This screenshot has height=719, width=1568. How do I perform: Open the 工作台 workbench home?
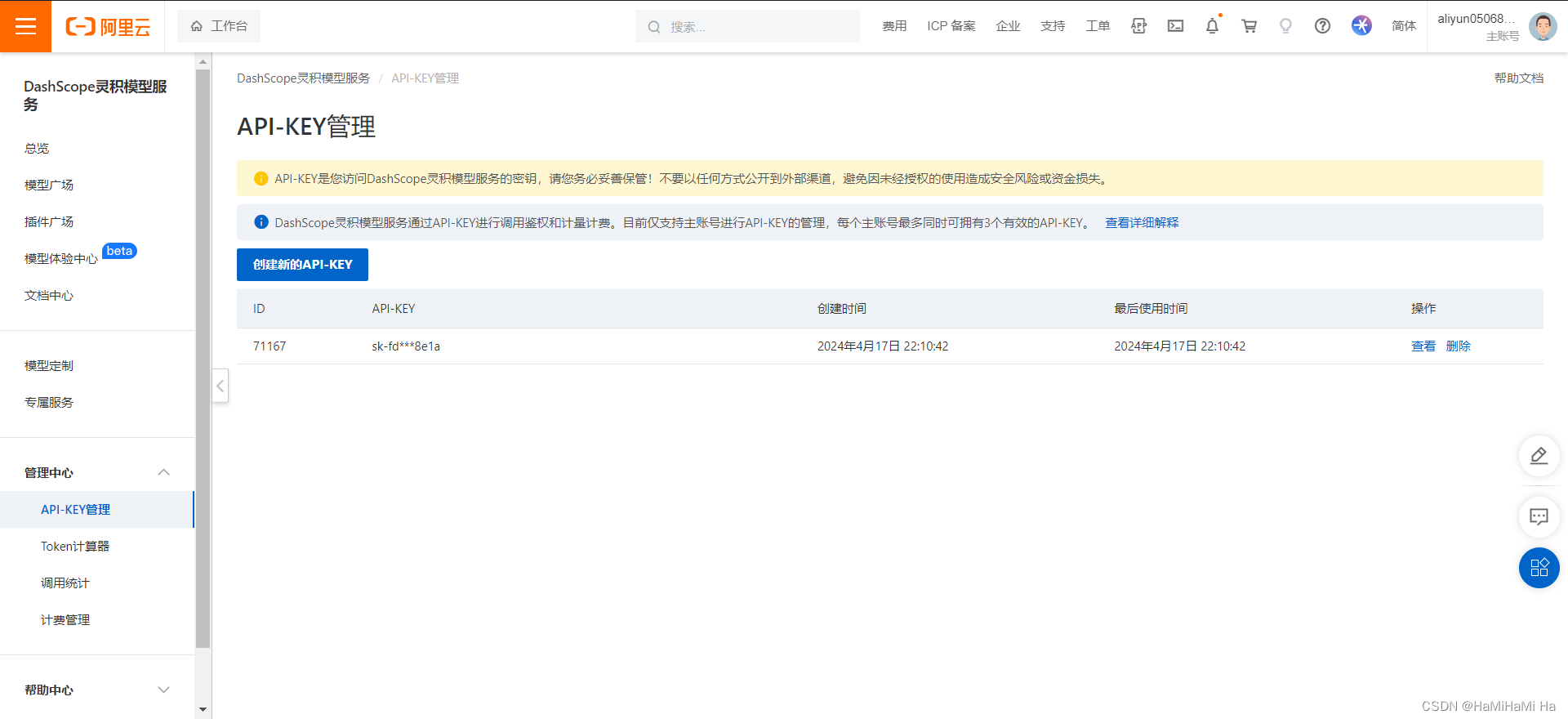219,26
